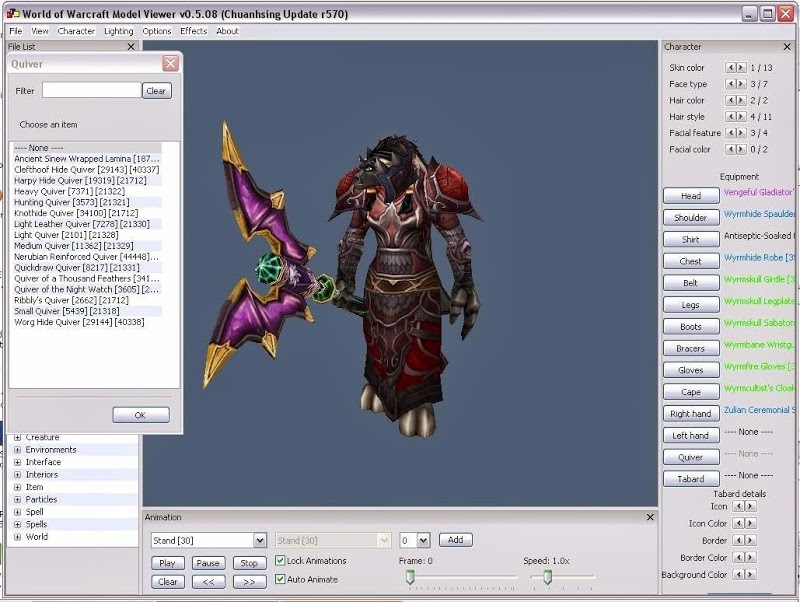Select the ---- None ---- list entry
The width and height of the screenshot is (800, 602).
tap(87, 147)
